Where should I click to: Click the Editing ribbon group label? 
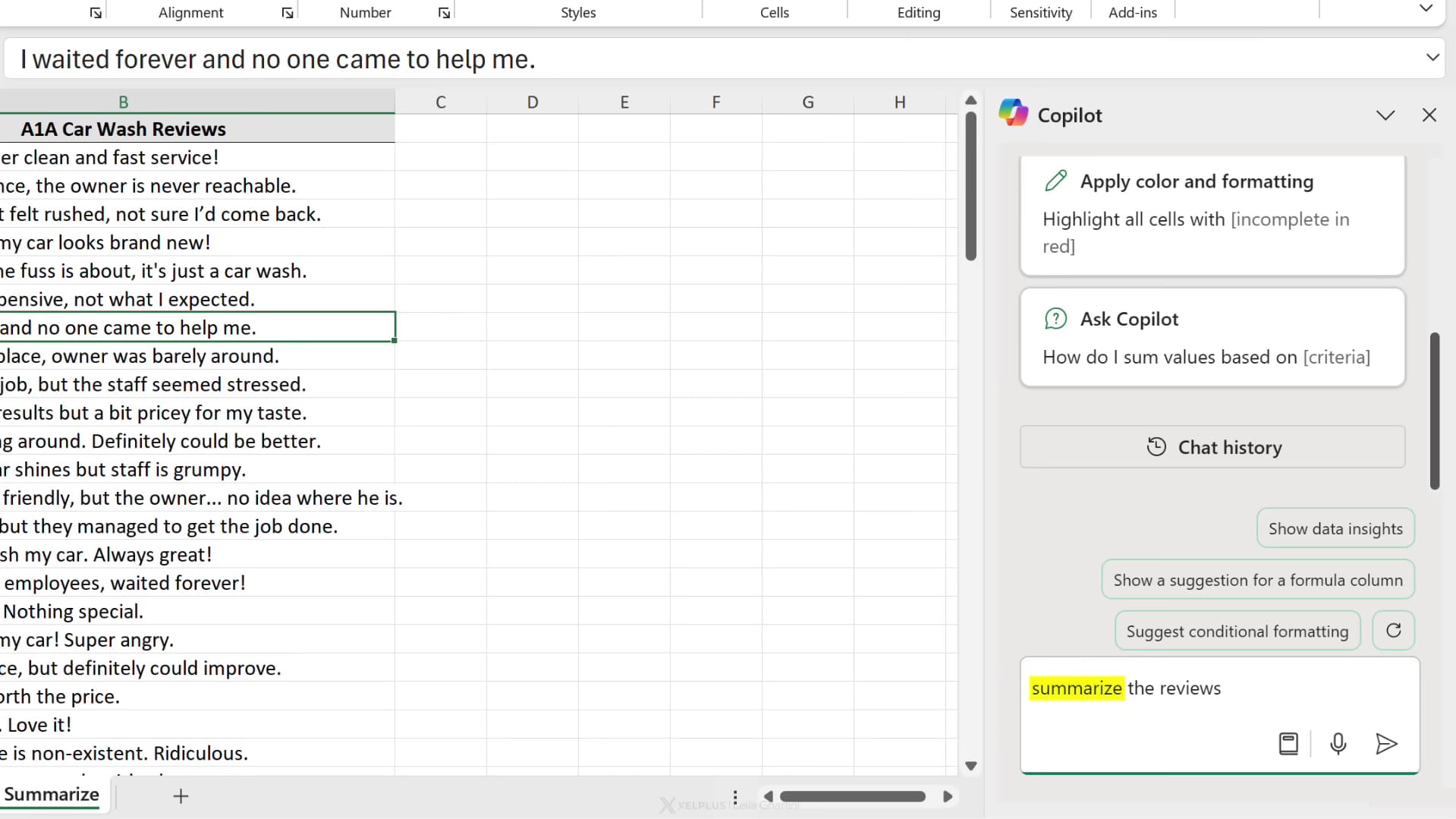tap(919, 13)
